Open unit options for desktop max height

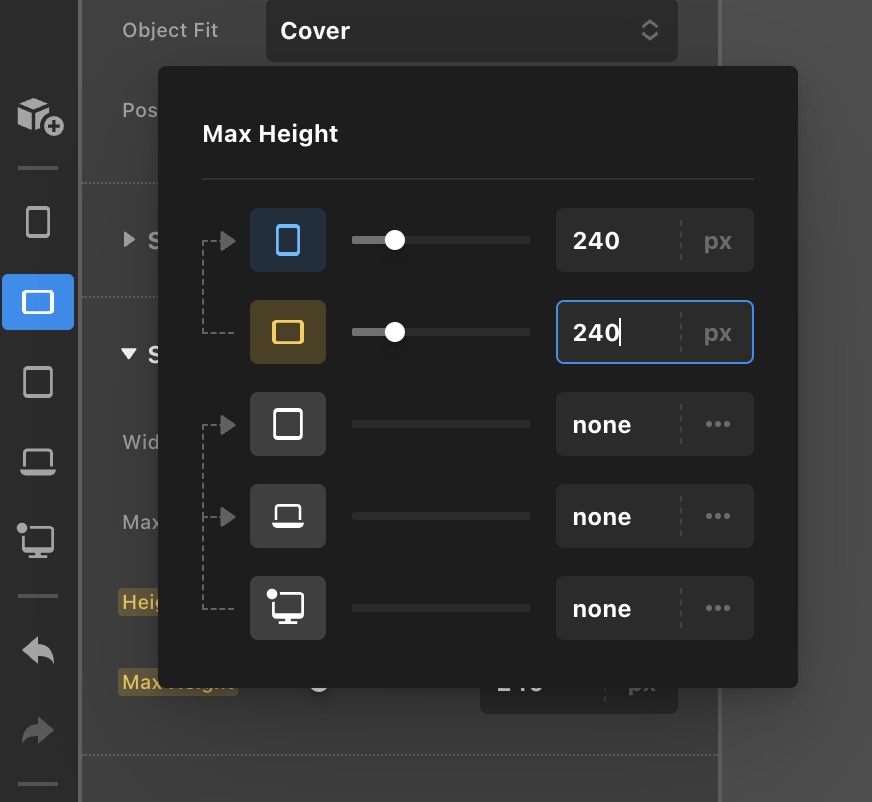(x=717, y=608)
